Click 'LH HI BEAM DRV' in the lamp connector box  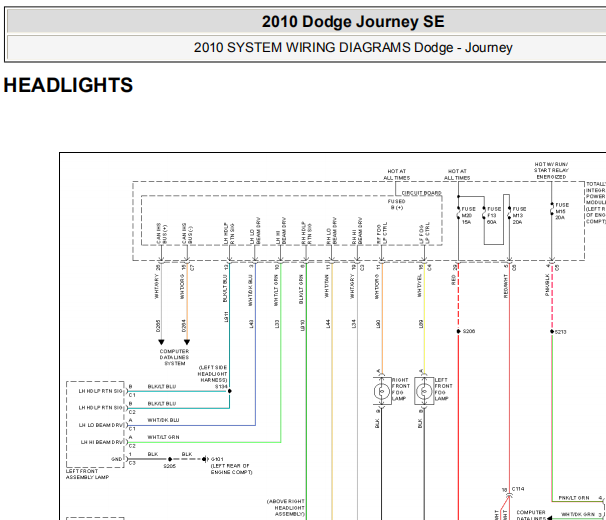[102, 442]
